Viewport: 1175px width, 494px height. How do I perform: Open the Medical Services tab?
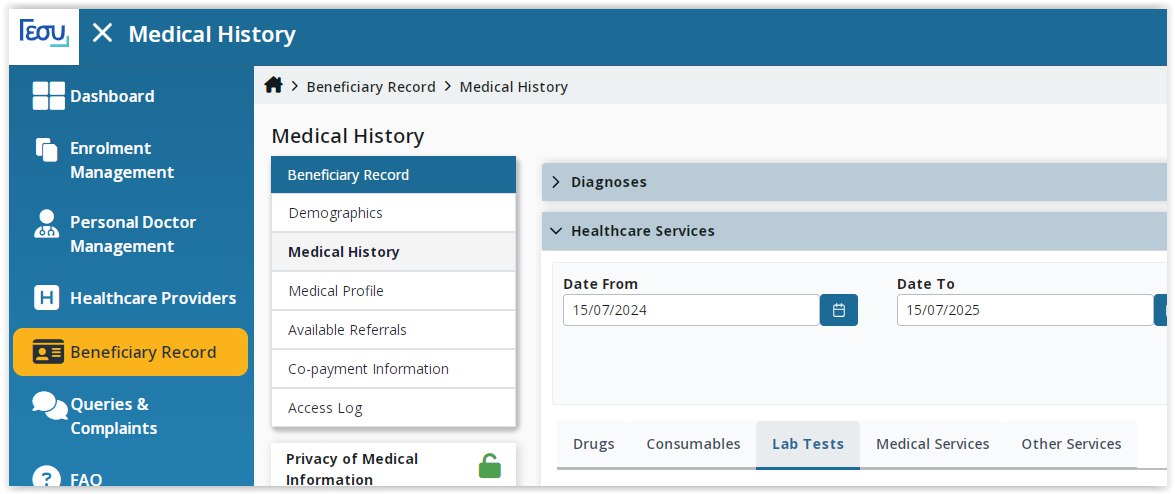(932, 444)
